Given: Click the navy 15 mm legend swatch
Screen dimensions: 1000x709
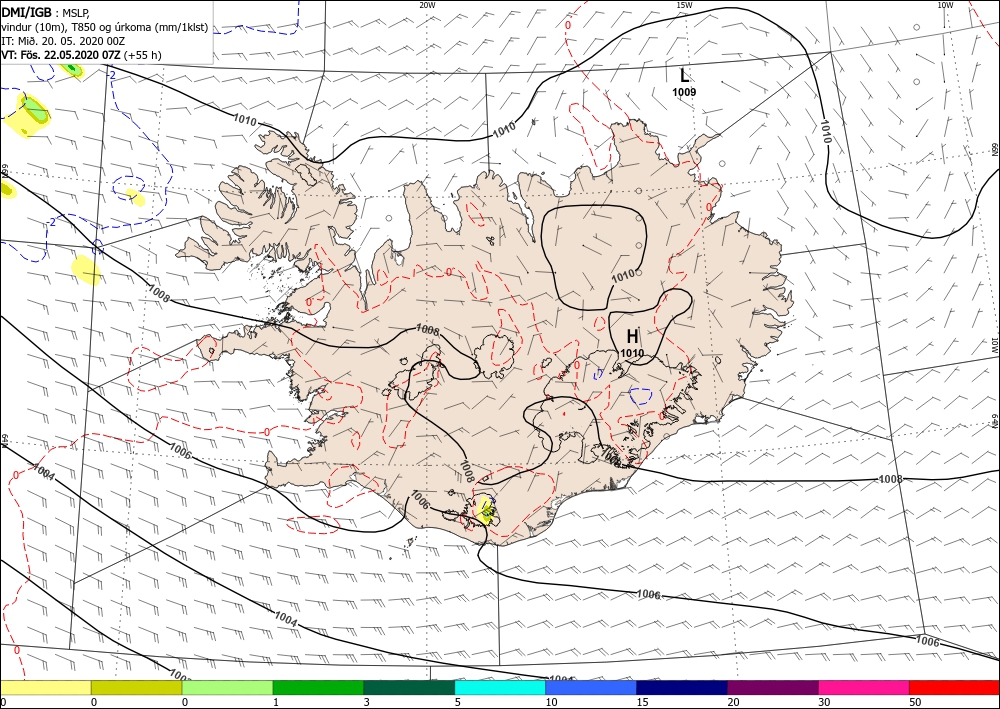Looking at the screenshot, I should (682, 687).
